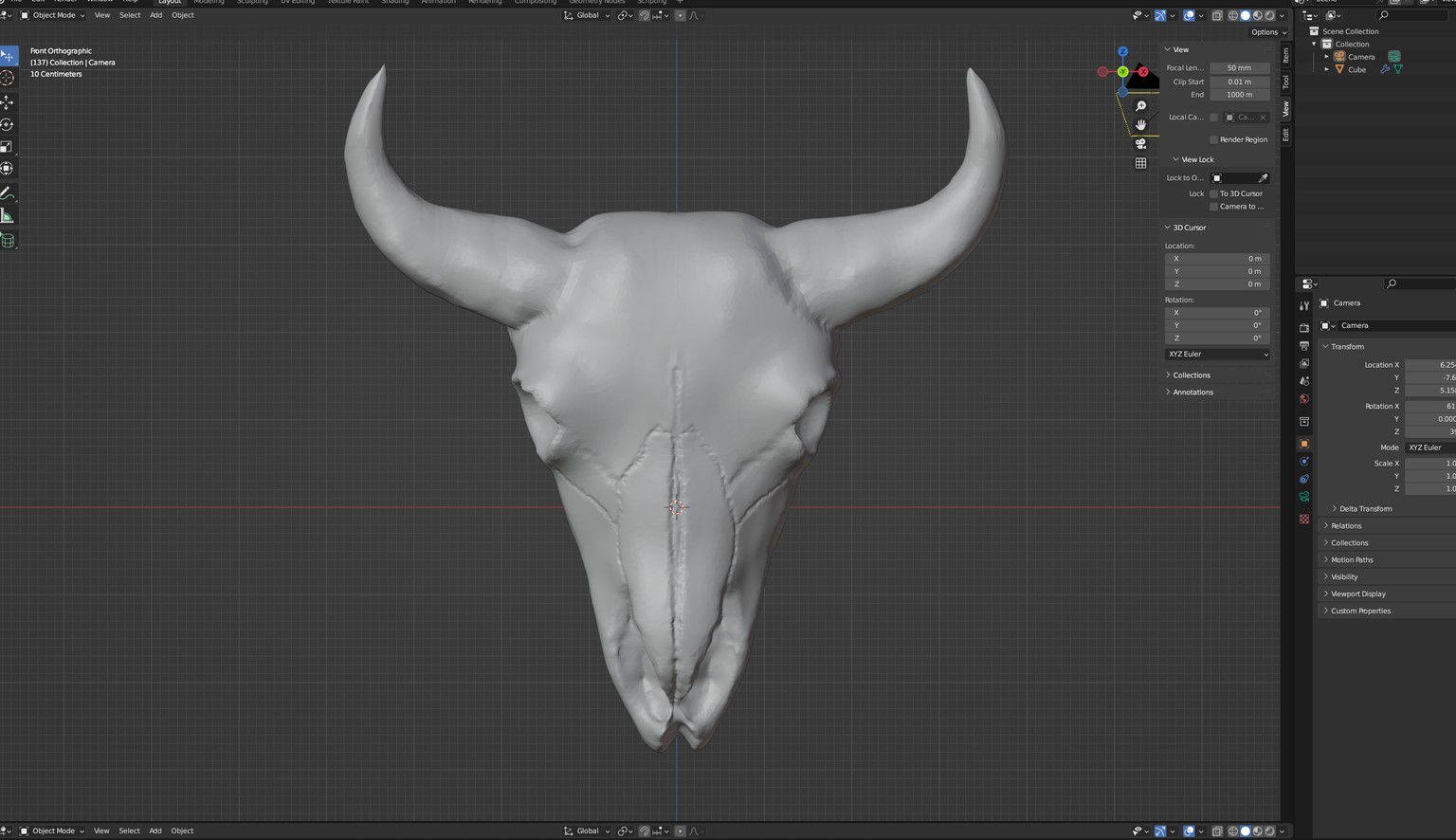
Task: Open the Mode XYZ Euler dropdown in Transform
Action: click(1430, 447)
